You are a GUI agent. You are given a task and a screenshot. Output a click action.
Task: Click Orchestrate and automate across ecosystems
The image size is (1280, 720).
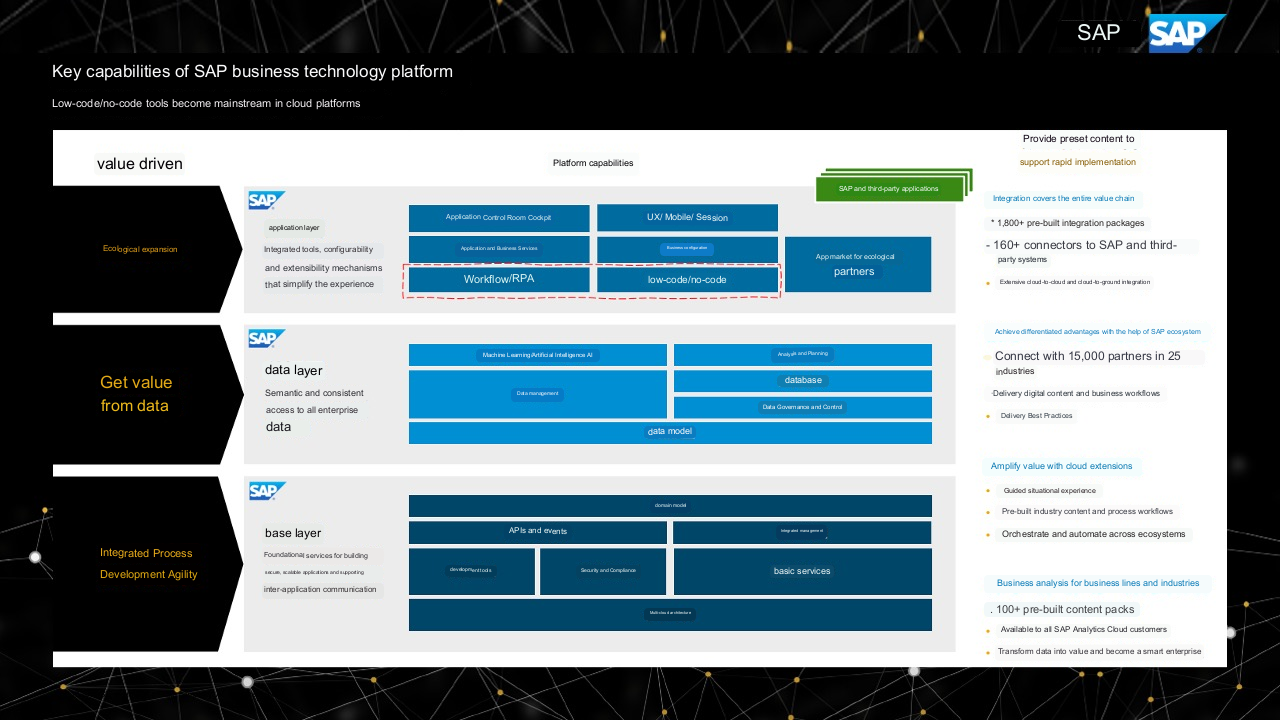tap(1093, 535)
